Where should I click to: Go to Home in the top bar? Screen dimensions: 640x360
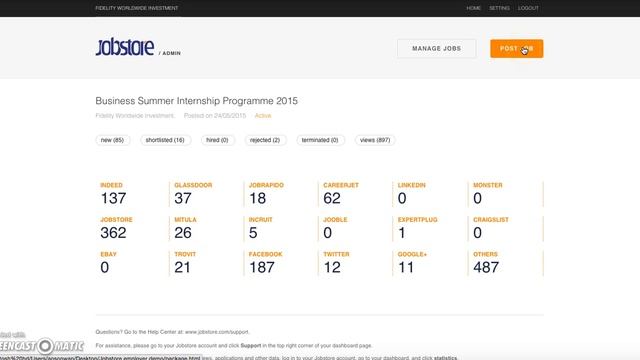pos(473,8)
